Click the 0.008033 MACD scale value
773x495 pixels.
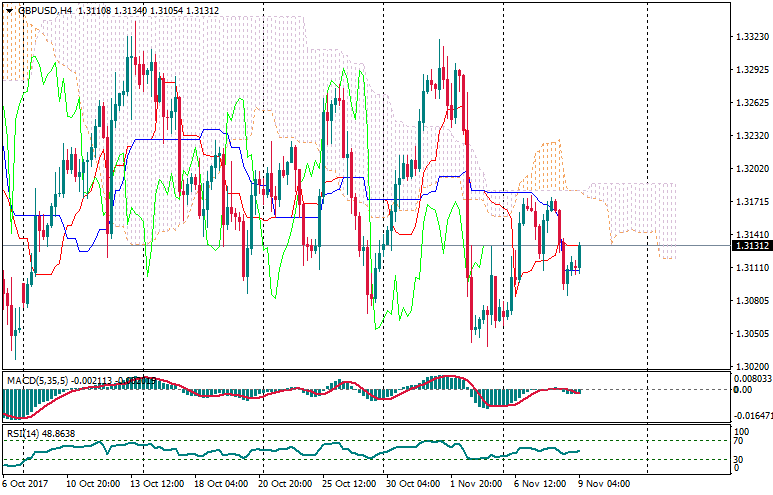pyautogui.click(x=752, y=379)
